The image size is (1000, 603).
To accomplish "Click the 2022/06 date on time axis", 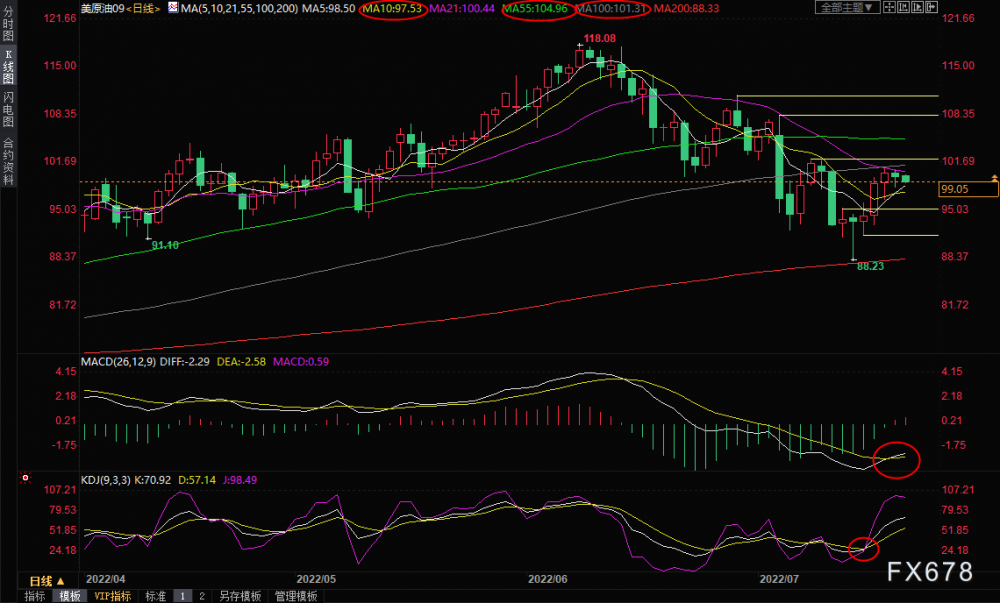I will coord(548,579).
